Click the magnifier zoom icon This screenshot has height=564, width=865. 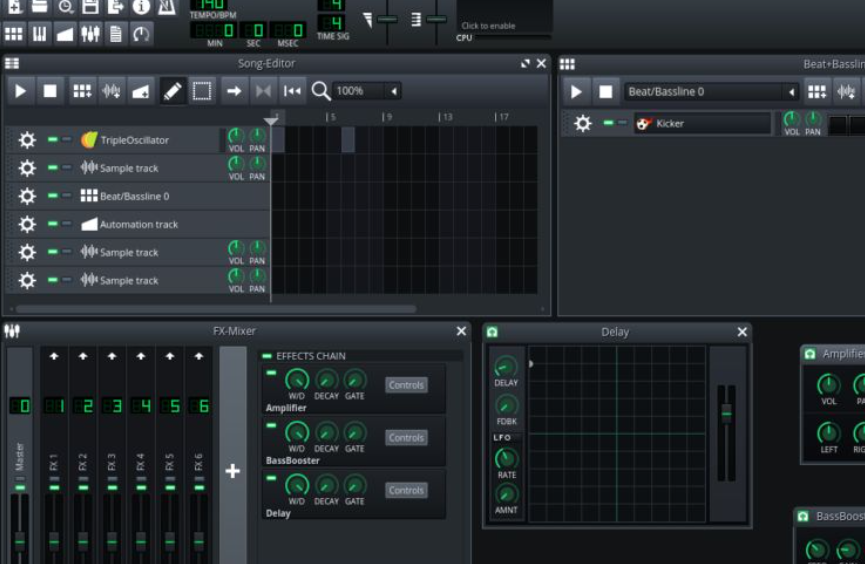pos(321,91)
